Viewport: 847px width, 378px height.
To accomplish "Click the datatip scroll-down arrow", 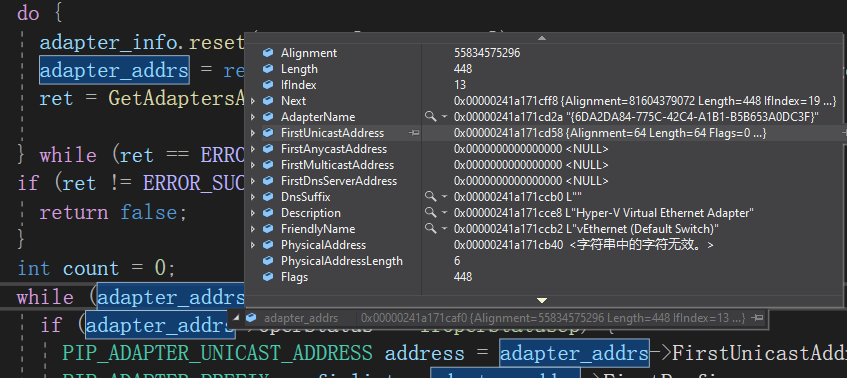I will (x=542, y=300).
